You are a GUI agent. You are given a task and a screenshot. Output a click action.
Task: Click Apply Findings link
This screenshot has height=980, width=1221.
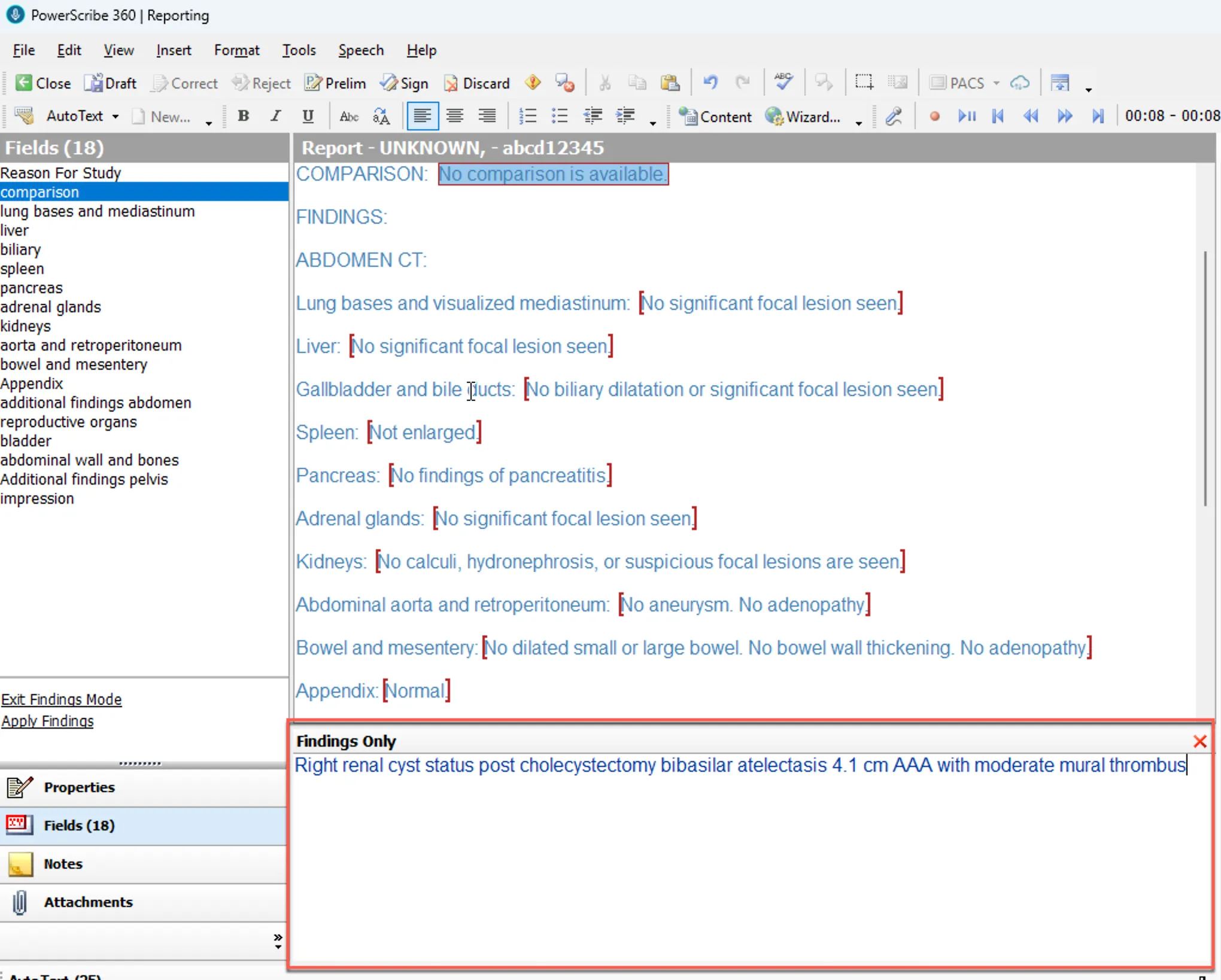click(47, 721)
